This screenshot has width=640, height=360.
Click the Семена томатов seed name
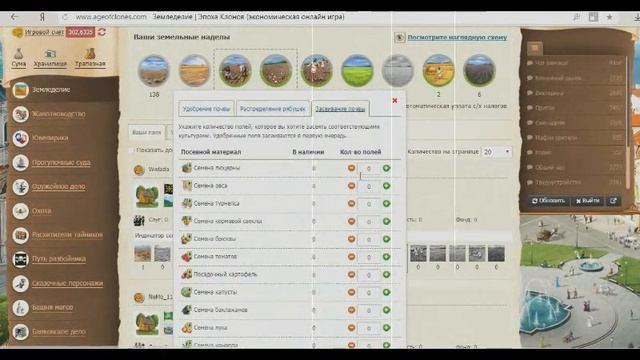point(215,257)
